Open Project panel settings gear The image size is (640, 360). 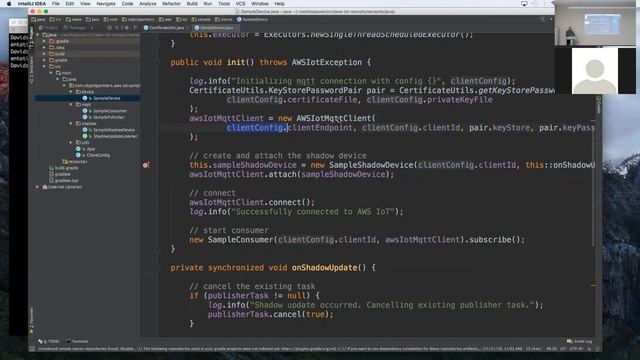click(x=127, y=28)
